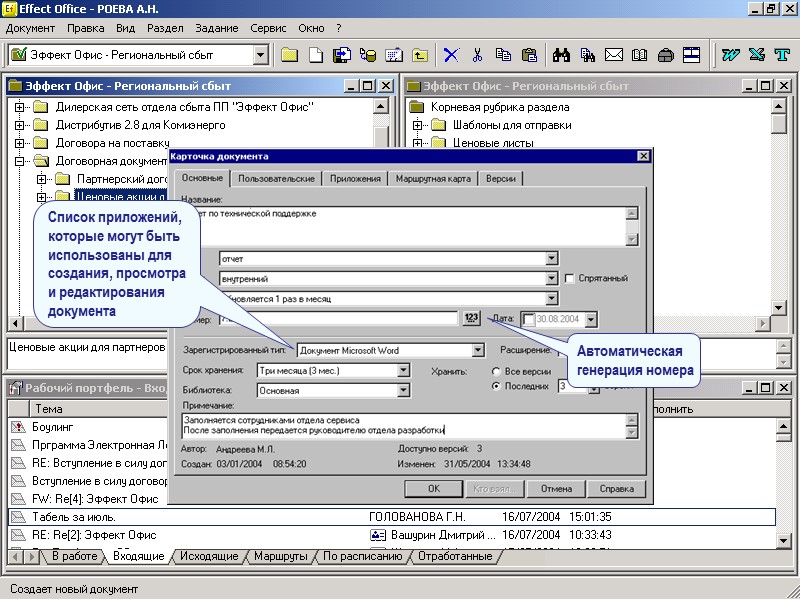Viewport: 800px width, 600px height.
Task: Collapse the Договорная документация folder
Action: pyautogui.click(x=19, y=161)
